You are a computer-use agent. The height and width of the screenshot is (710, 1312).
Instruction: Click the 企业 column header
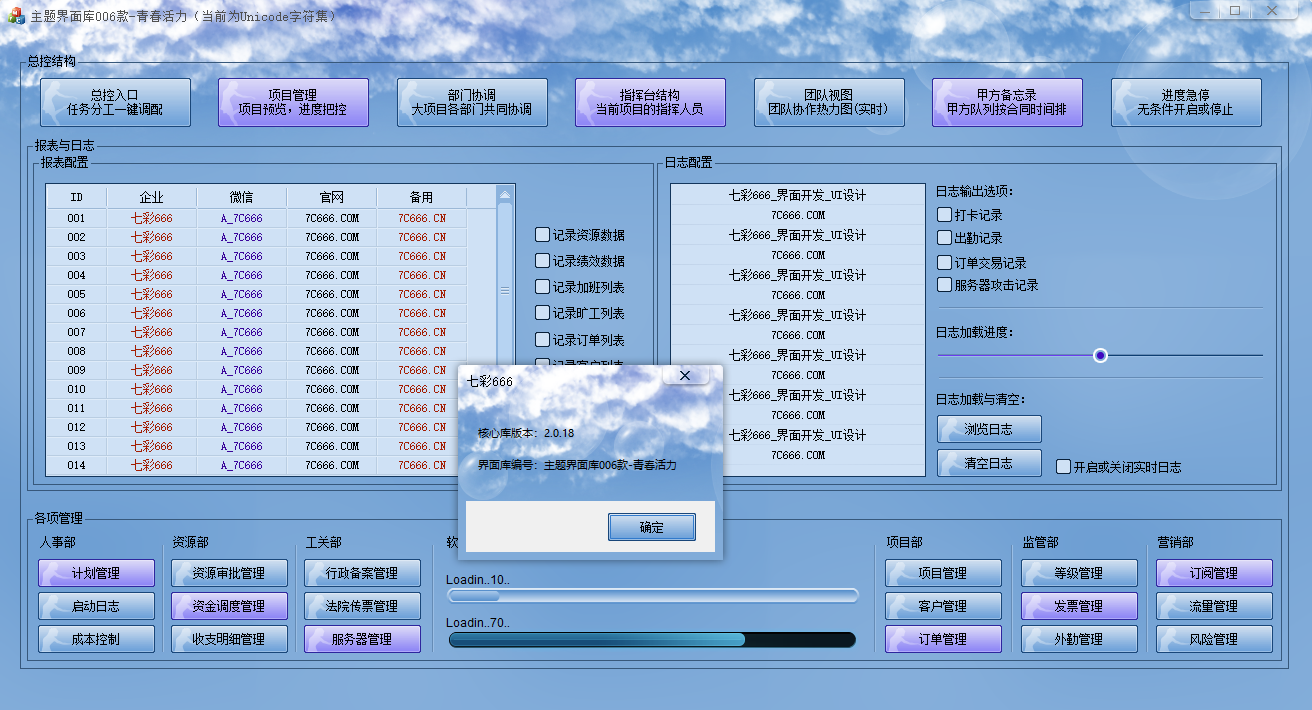[151, 197]
